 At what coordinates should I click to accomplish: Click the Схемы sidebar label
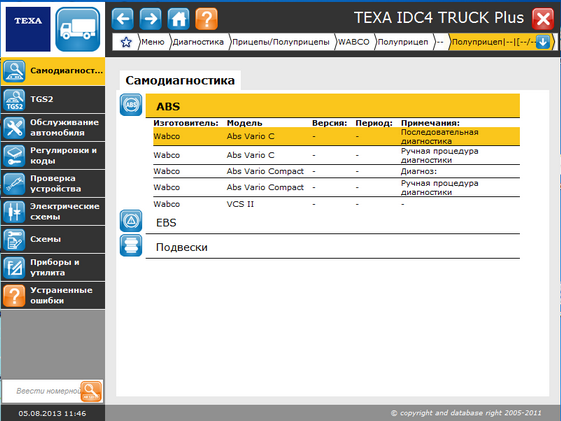click(x=45, y=239)
